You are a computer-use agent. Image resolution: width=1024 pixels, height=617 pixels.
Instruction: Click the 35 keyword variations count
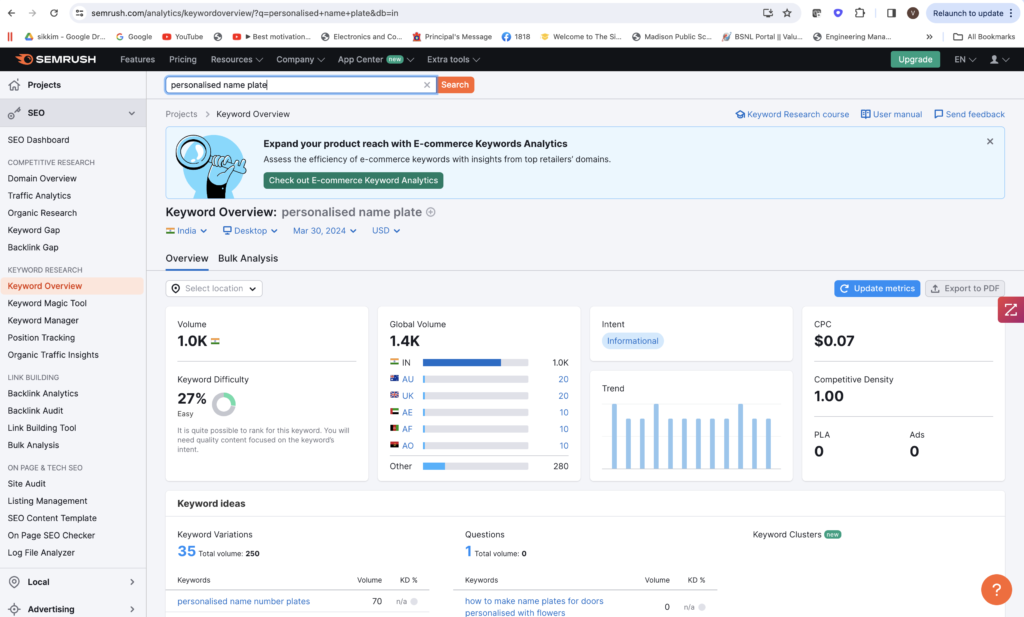pyautogui.click(x=186, y=551)
